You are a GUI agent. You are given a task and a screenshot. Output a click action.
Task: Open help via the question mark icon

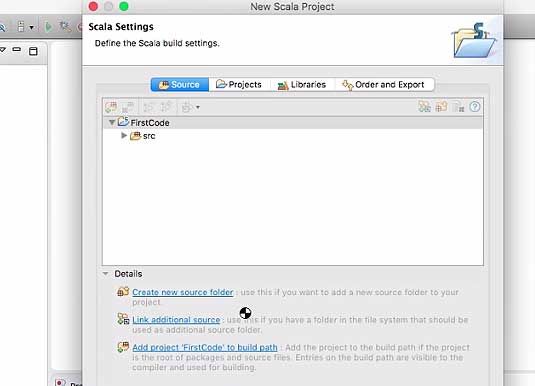tap(475, 107)
